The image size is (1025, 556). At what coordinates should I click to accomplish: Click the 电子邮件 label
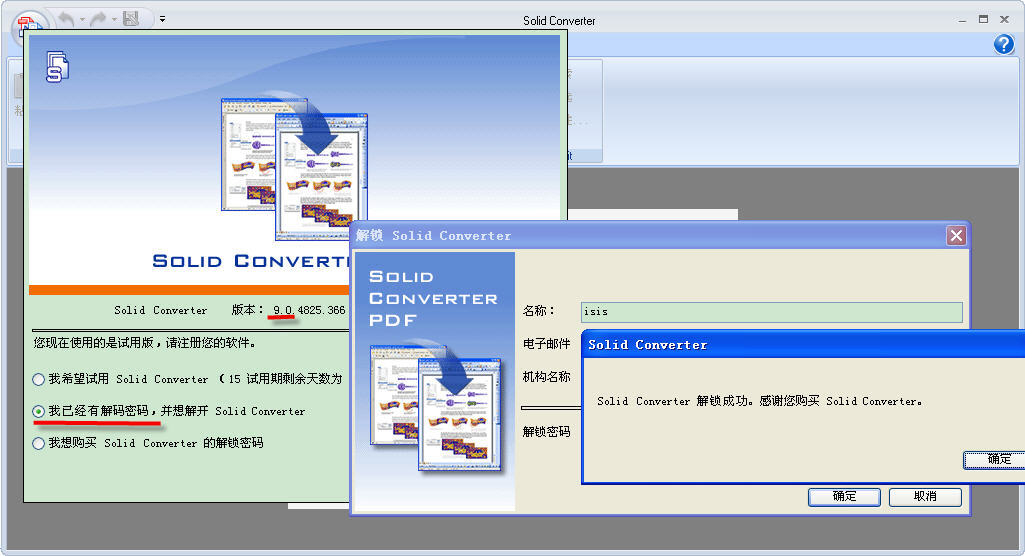[x=546, y=344]
